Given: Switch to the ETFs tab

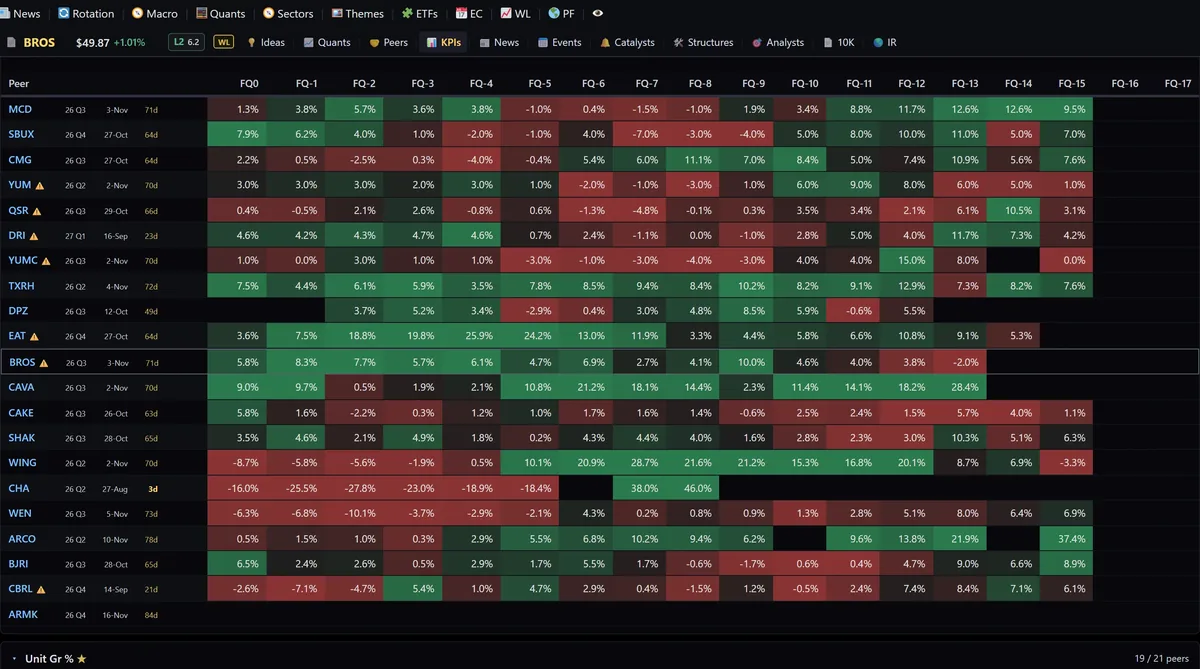Looking at the screenshot, I should coord(419,14).
